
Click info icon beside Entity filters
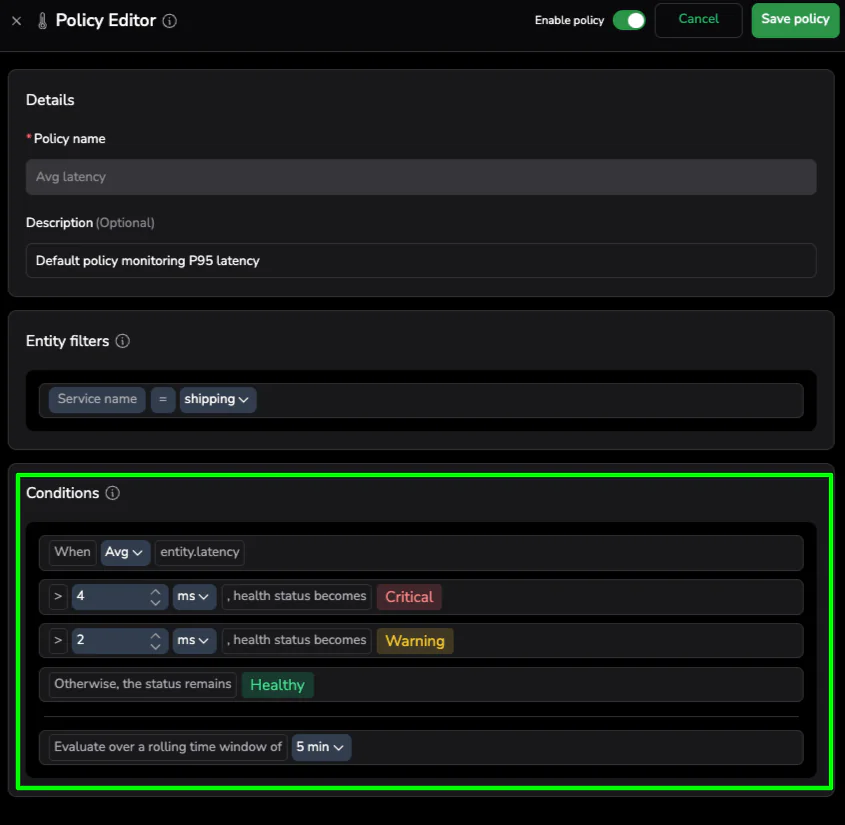click(x=123, y=341)
